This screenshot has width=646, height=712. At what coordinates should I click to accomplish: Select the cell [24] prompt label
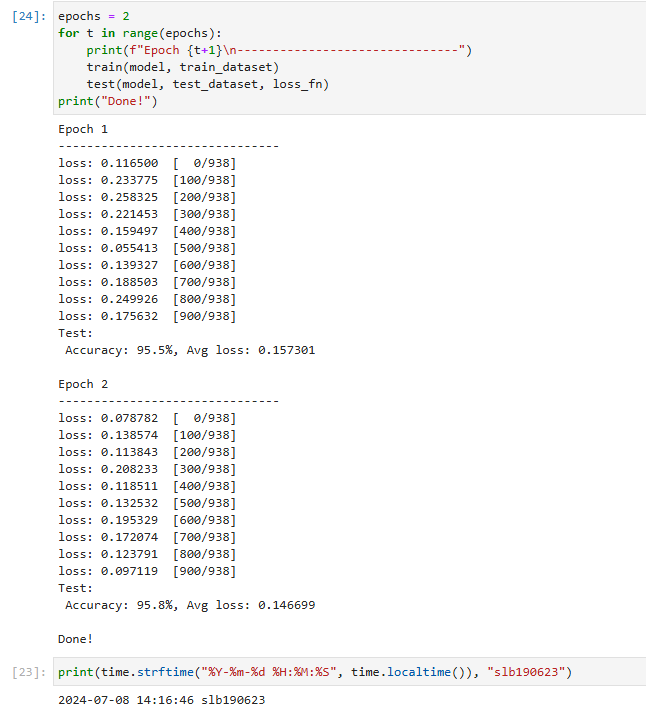(29, 16)
